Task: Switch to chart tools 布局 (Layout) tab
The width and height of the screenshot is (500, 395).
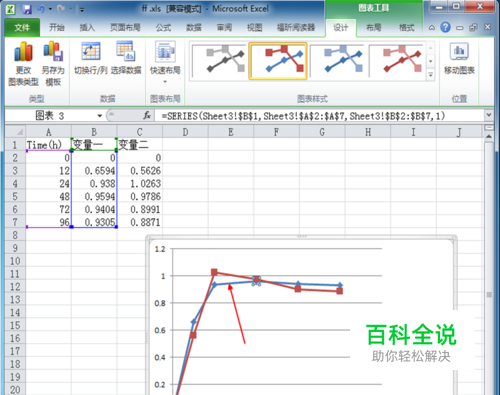Action: [x=373, y=28]
